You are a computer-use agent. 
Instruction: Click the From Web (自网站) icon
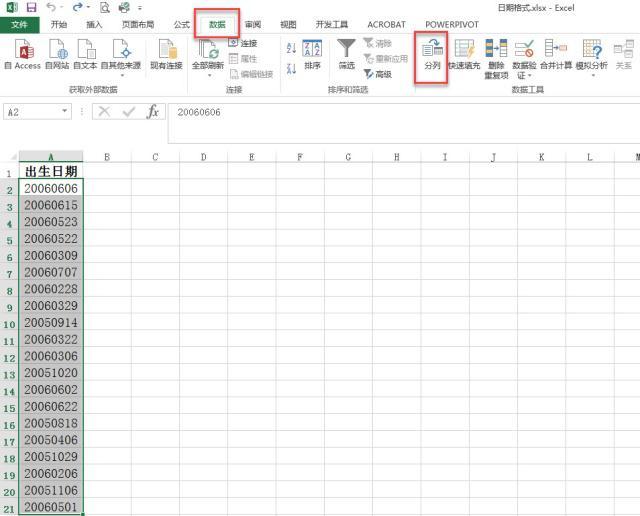click(57, 54)
